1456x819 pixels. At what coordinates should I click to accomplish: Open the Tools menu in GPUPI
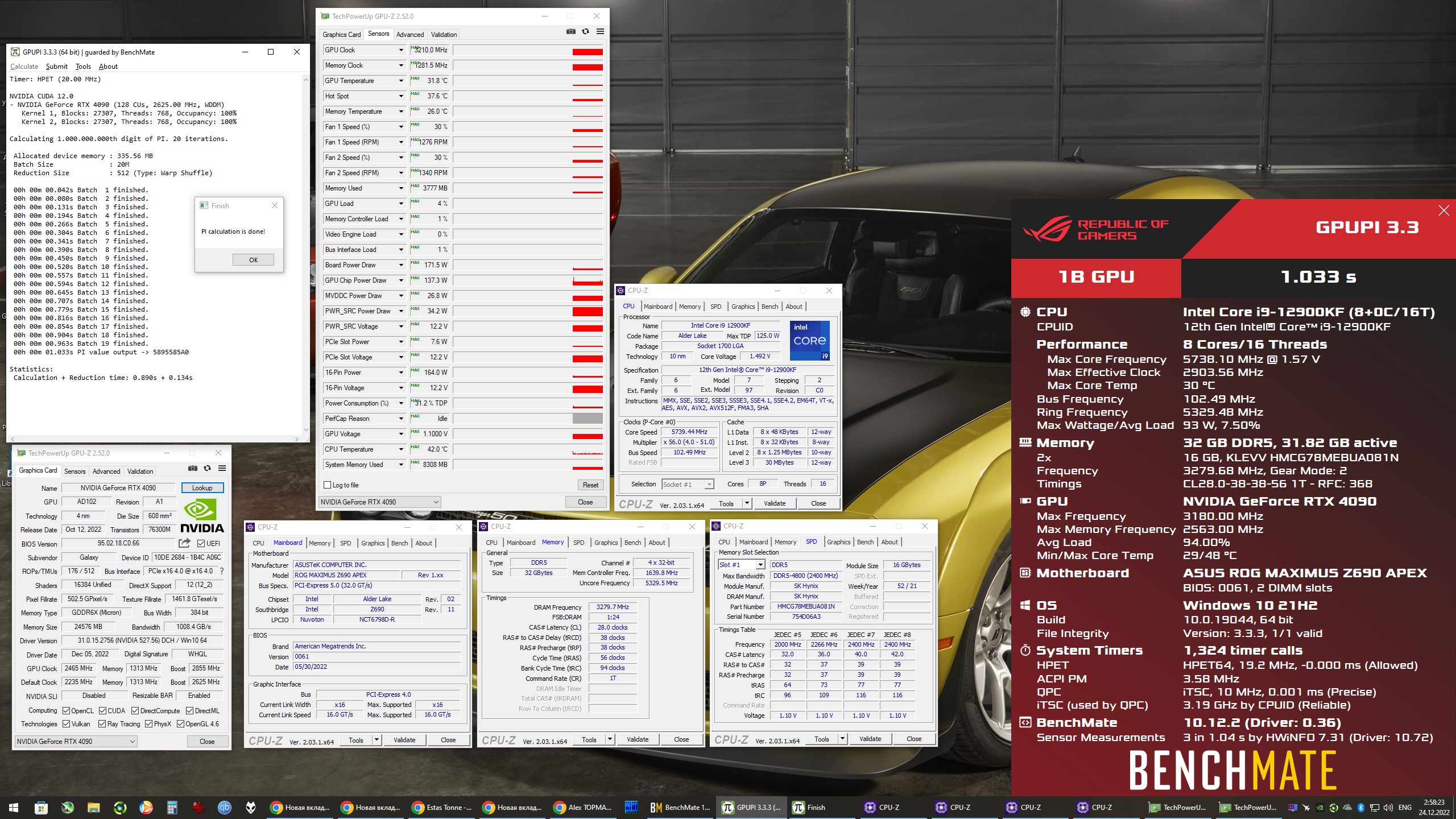tap(83, 67)
